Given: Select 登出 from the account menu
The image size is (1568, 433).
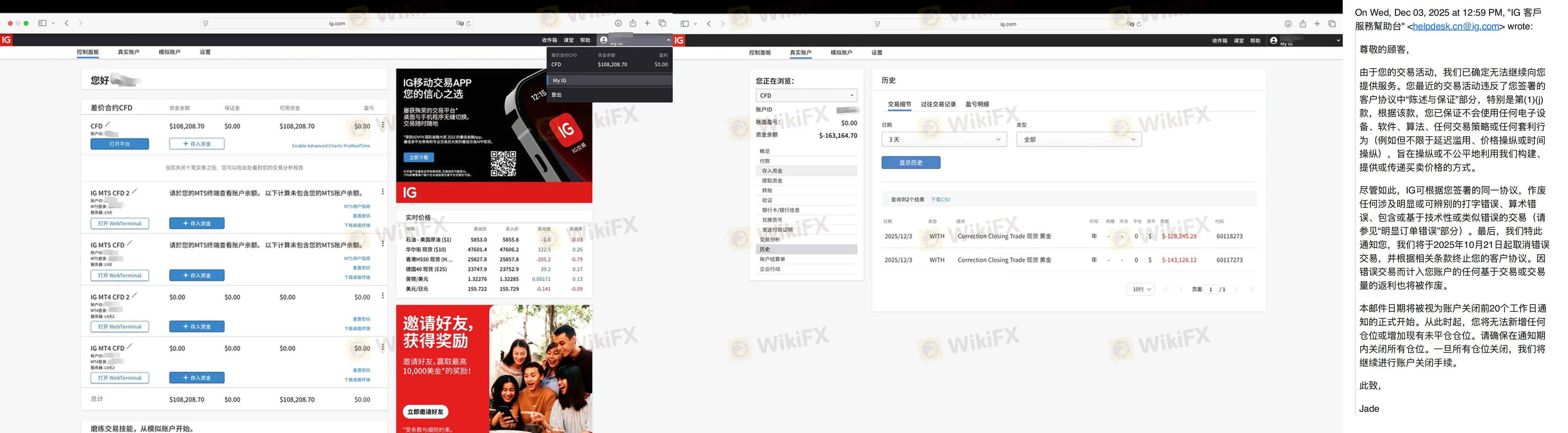Looking at the screenshot, I should 556,95.
